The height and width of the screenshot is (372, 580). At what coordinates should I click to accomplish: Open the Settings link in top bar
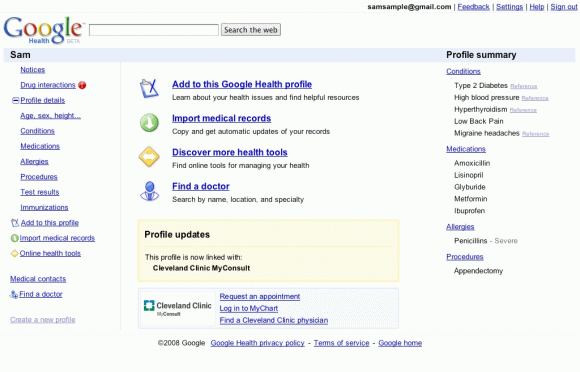pos(509,7)
